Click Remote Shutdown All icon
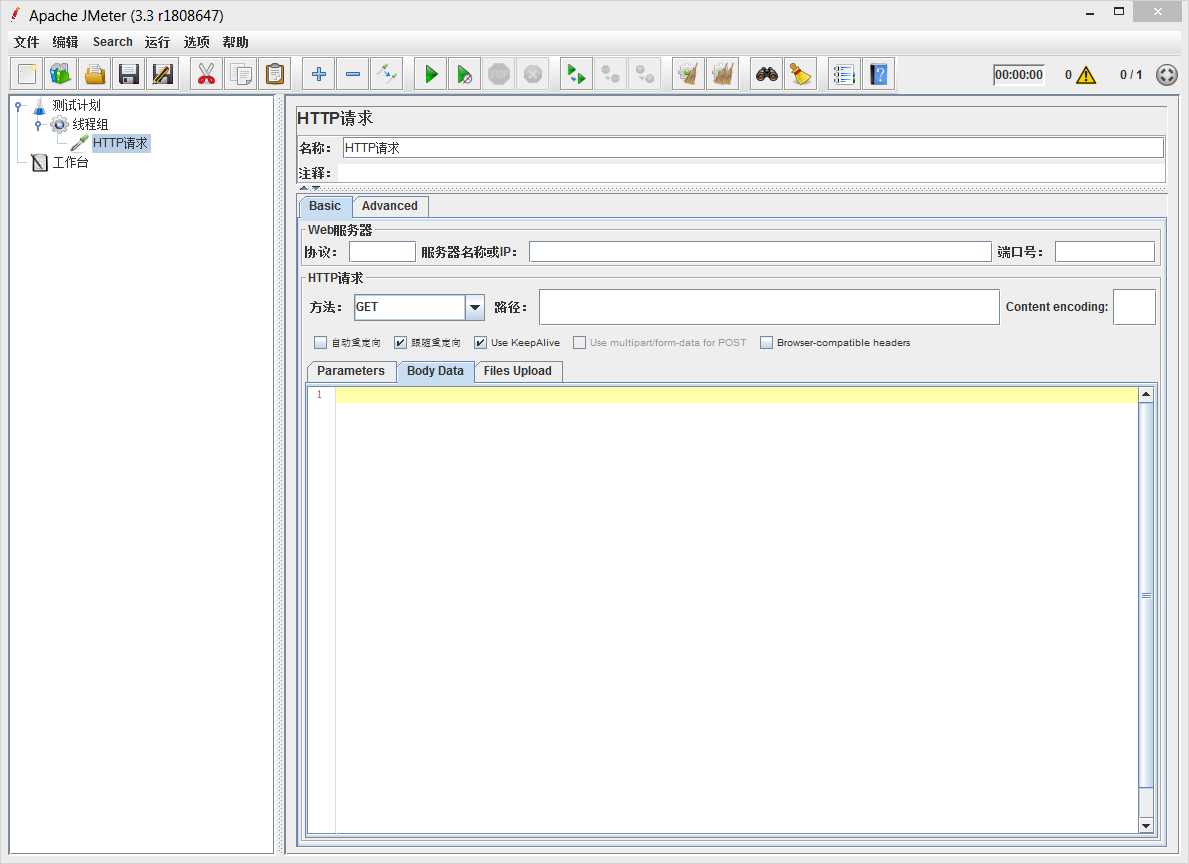The height and width of the screenshot is (864, 1189). (x=645, y=74)
